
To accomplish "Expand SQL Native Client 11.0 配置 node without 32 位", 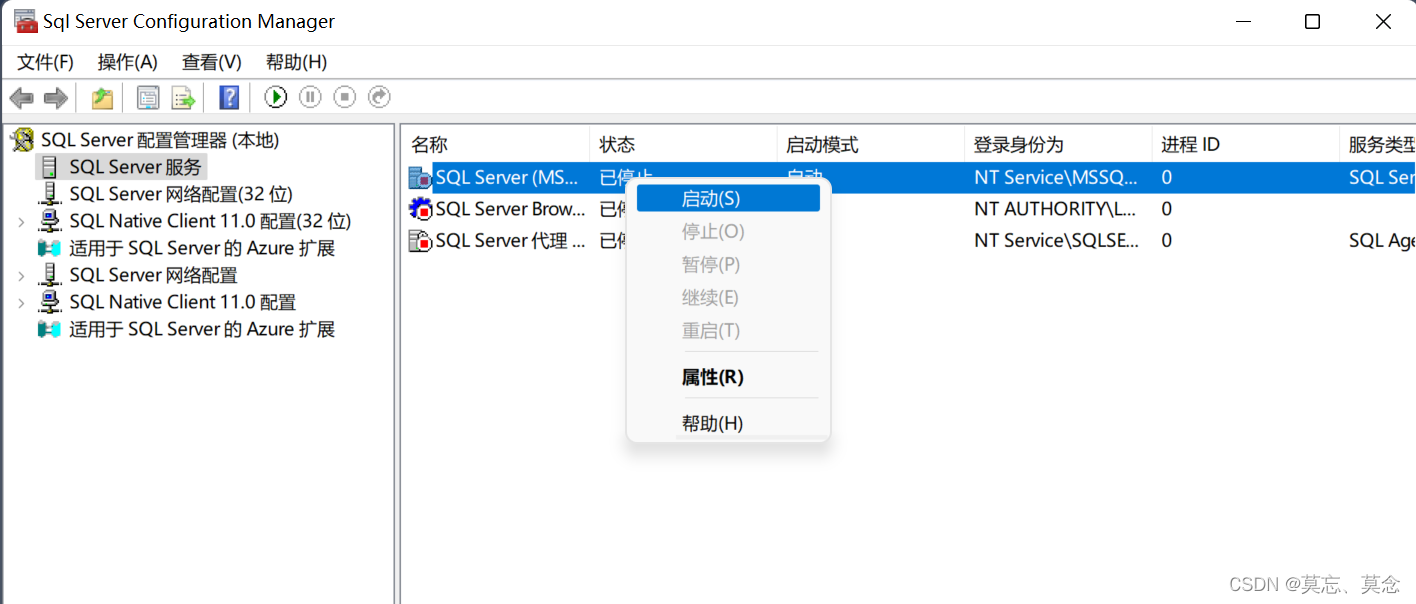I will 21,303.
